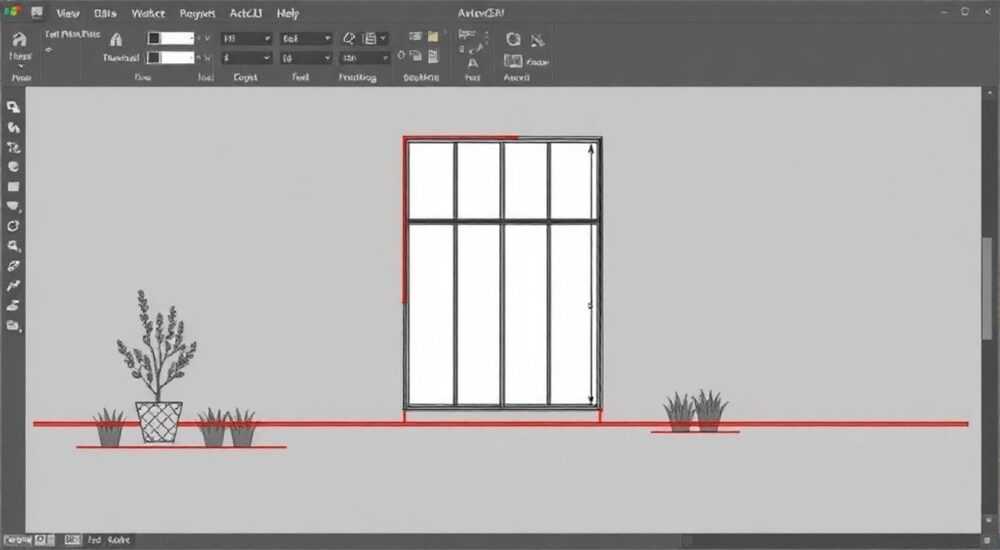Select the polyline tool in left toolbar
The image size is (1000, 550).
coord(13,286)
